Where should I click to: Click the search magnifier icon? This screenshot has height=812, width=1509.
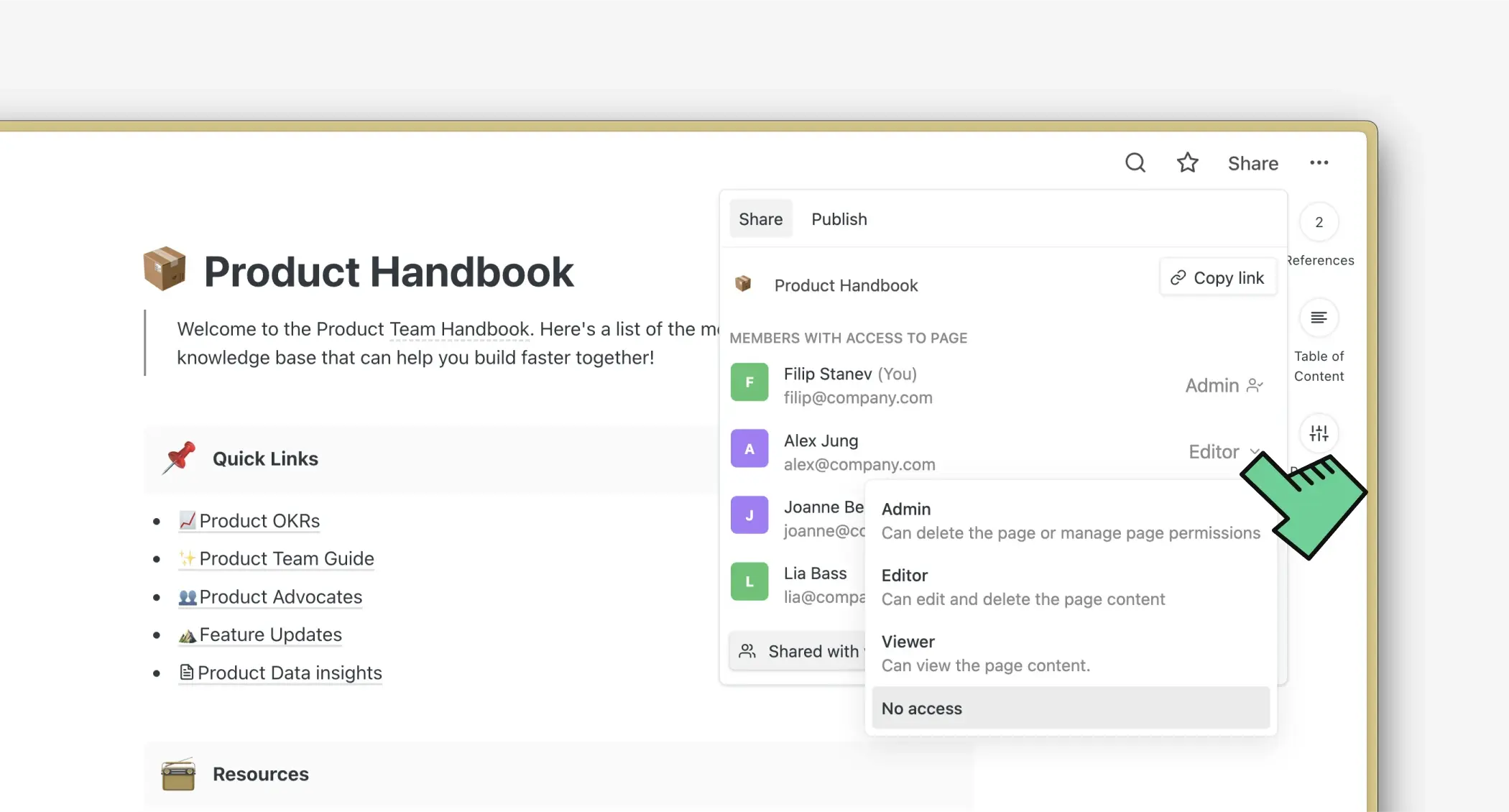[x=1135, y=163]
